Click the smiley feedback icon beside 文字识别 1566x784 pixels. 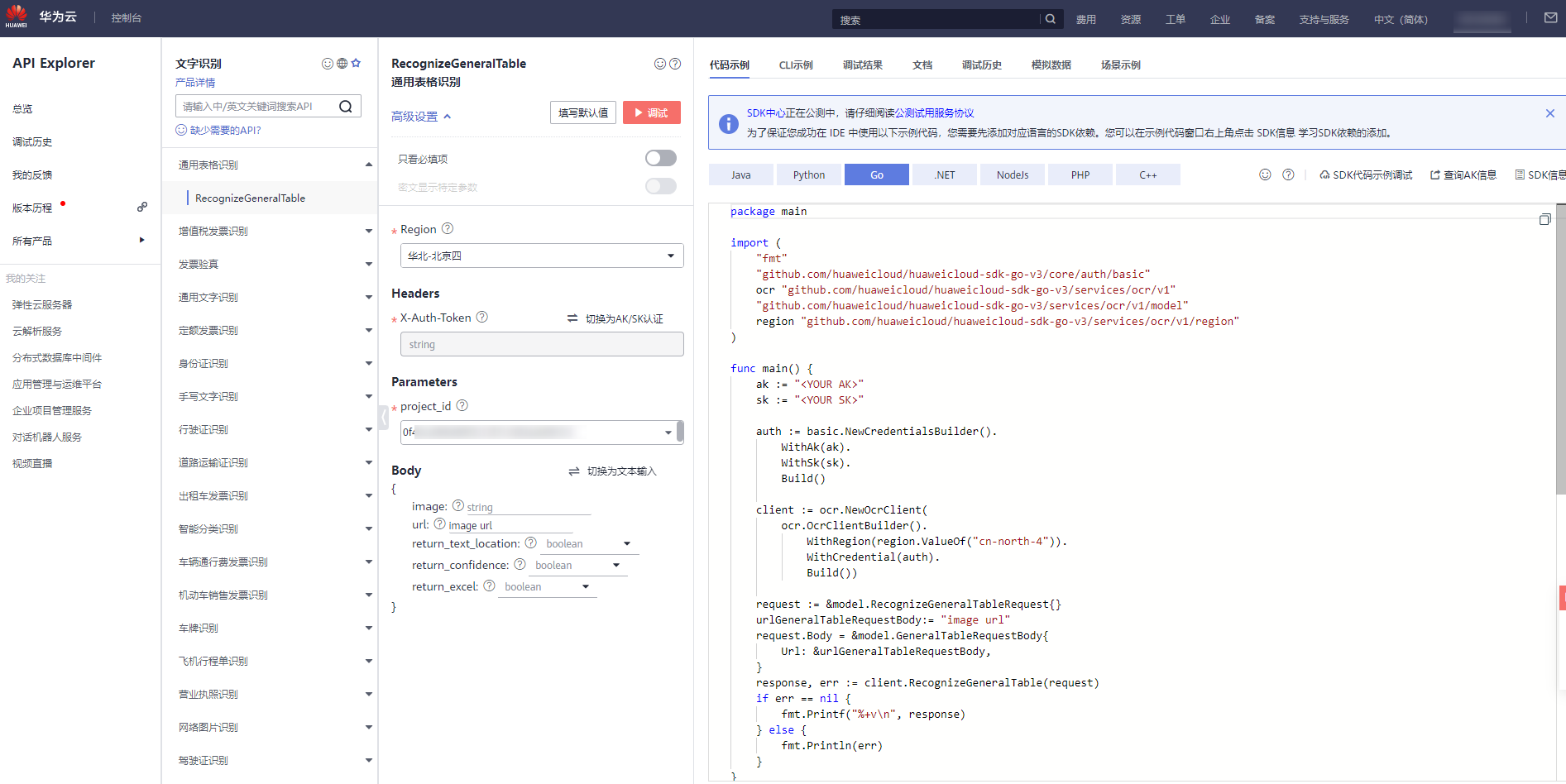click(x=328, y=63)
